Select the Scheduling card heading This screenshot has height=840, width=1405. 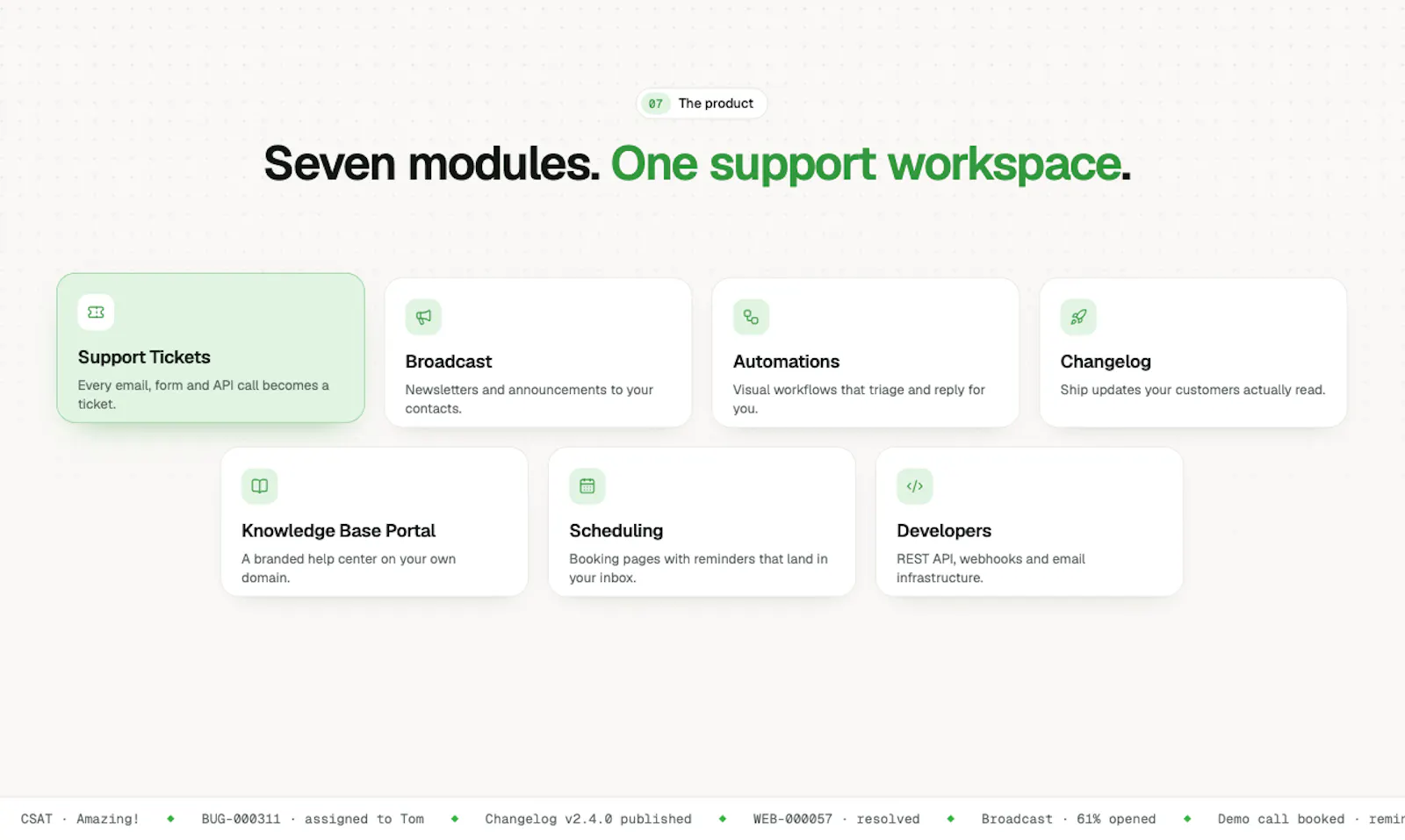coord(616,531)
